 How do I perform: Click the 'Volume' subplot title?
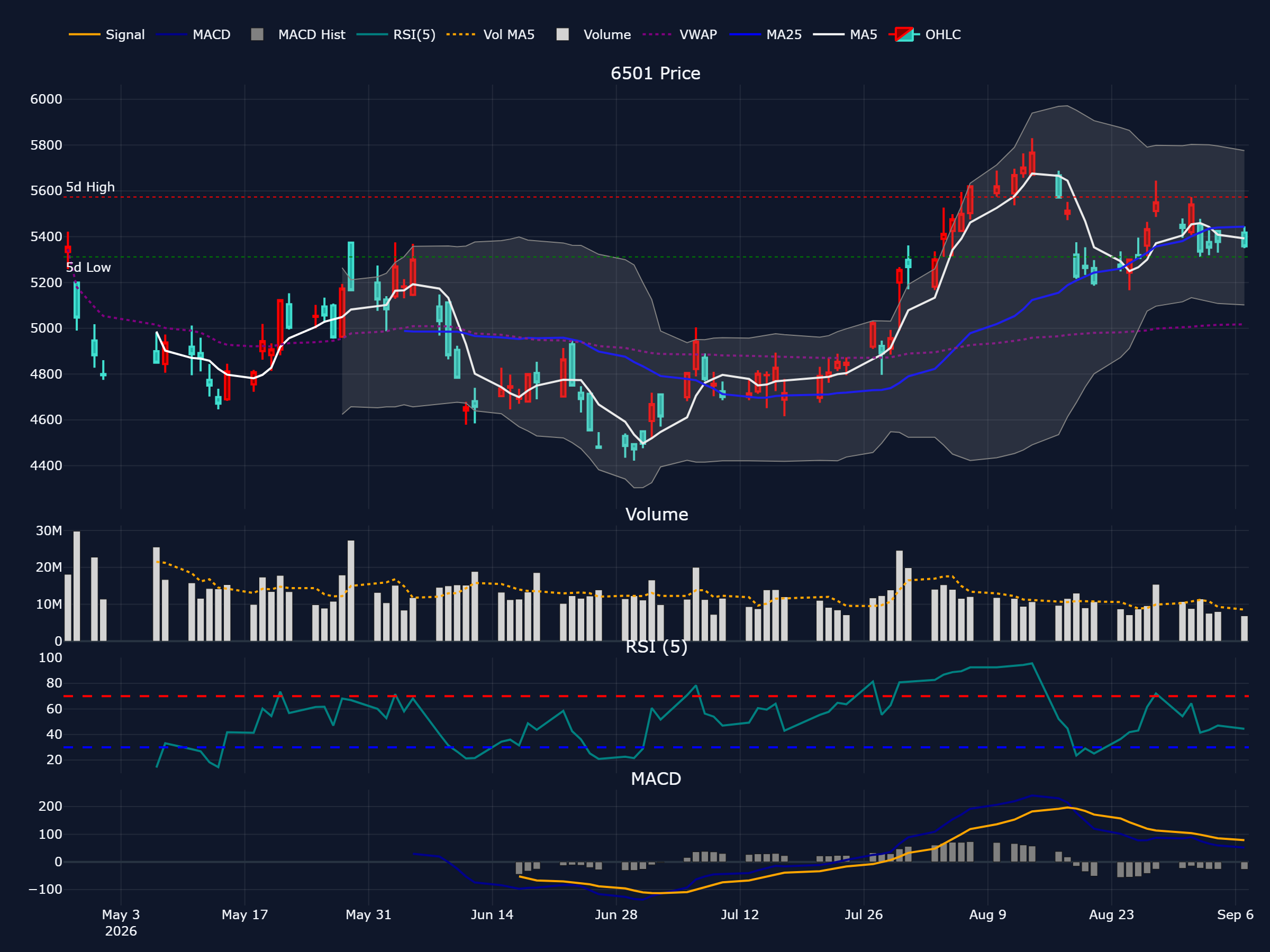[x=656, y=514]
